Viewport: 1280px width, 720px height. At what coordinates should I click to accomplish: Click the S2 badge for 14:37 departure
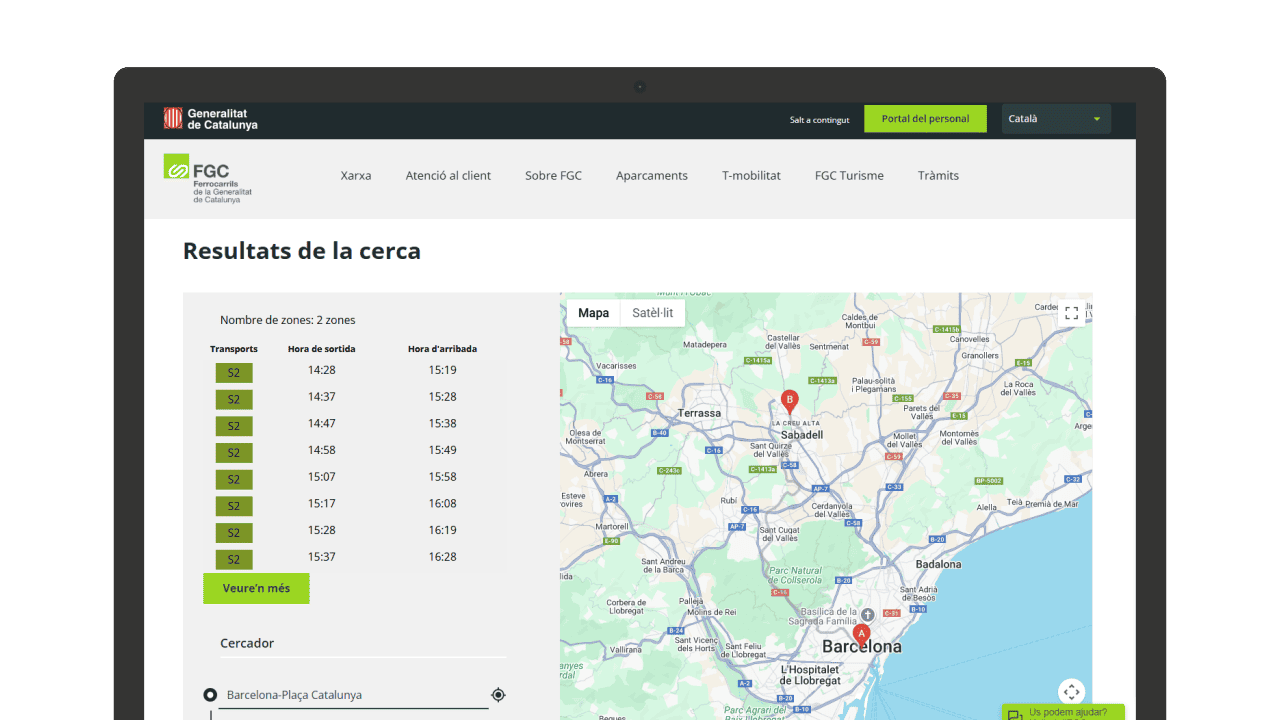point(234,400)
